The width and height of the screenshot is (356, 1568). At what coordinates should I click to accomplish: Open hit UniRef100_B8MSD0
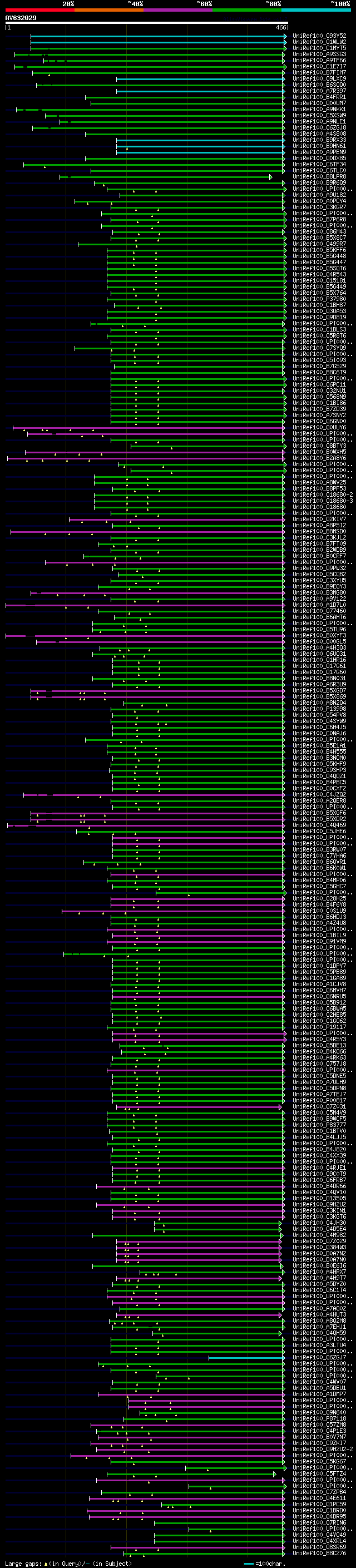click(319, 531)
